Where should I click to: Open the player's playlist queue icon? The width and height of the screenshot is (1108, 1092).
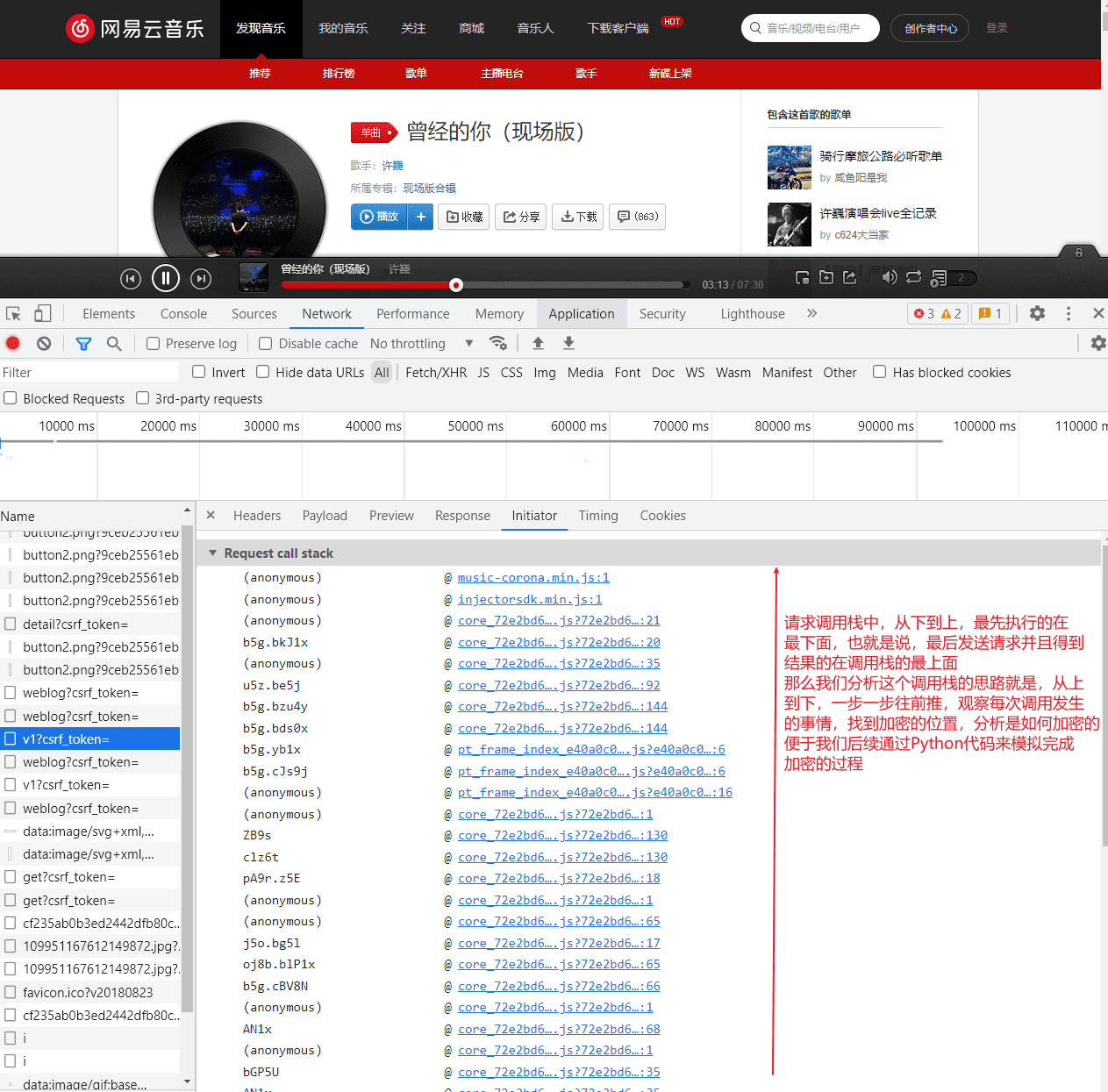point(939,278)
